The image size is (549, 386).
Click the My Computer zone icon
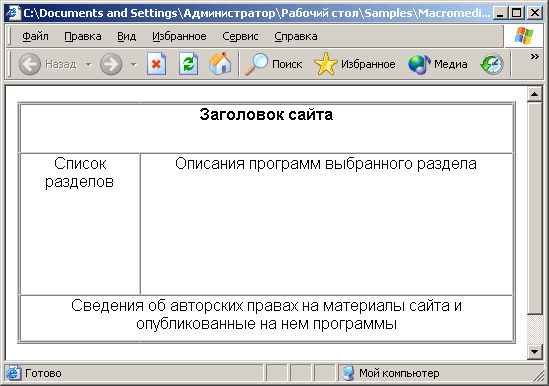pyautogui.click(x=348, y=373)
